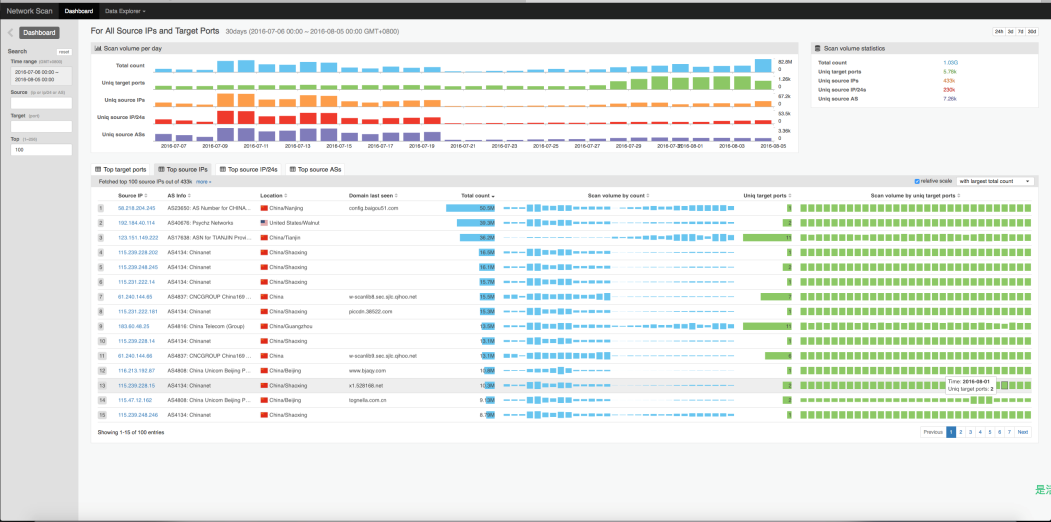The width and height of the screenshot is (1051, 522).
Task: Click the bar chart icon beside Scan volume per day
Action: [98, 47]
